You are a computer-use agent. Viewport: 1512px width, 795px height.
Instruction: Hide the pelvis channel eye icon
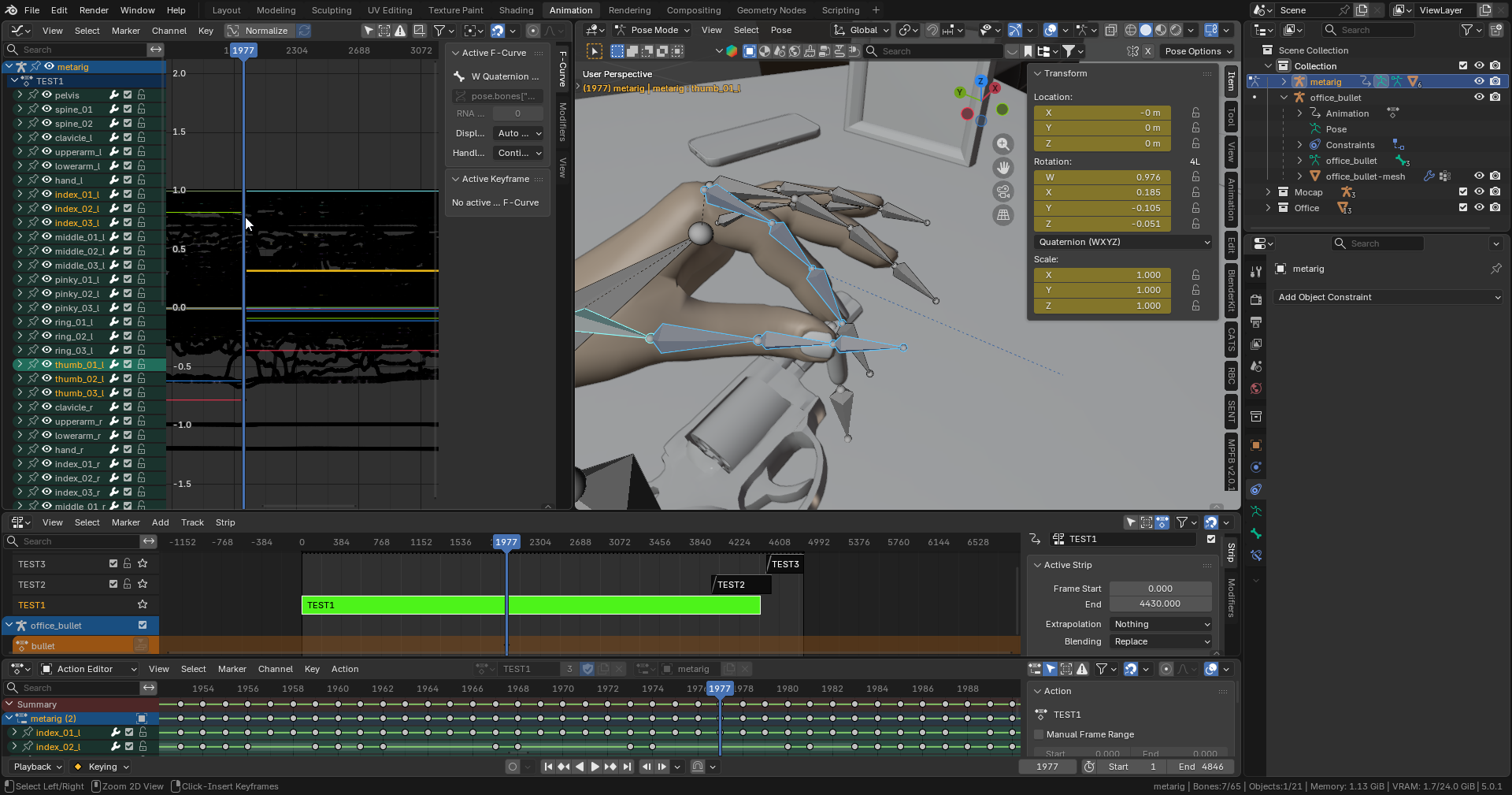click(x=46, y=95)
